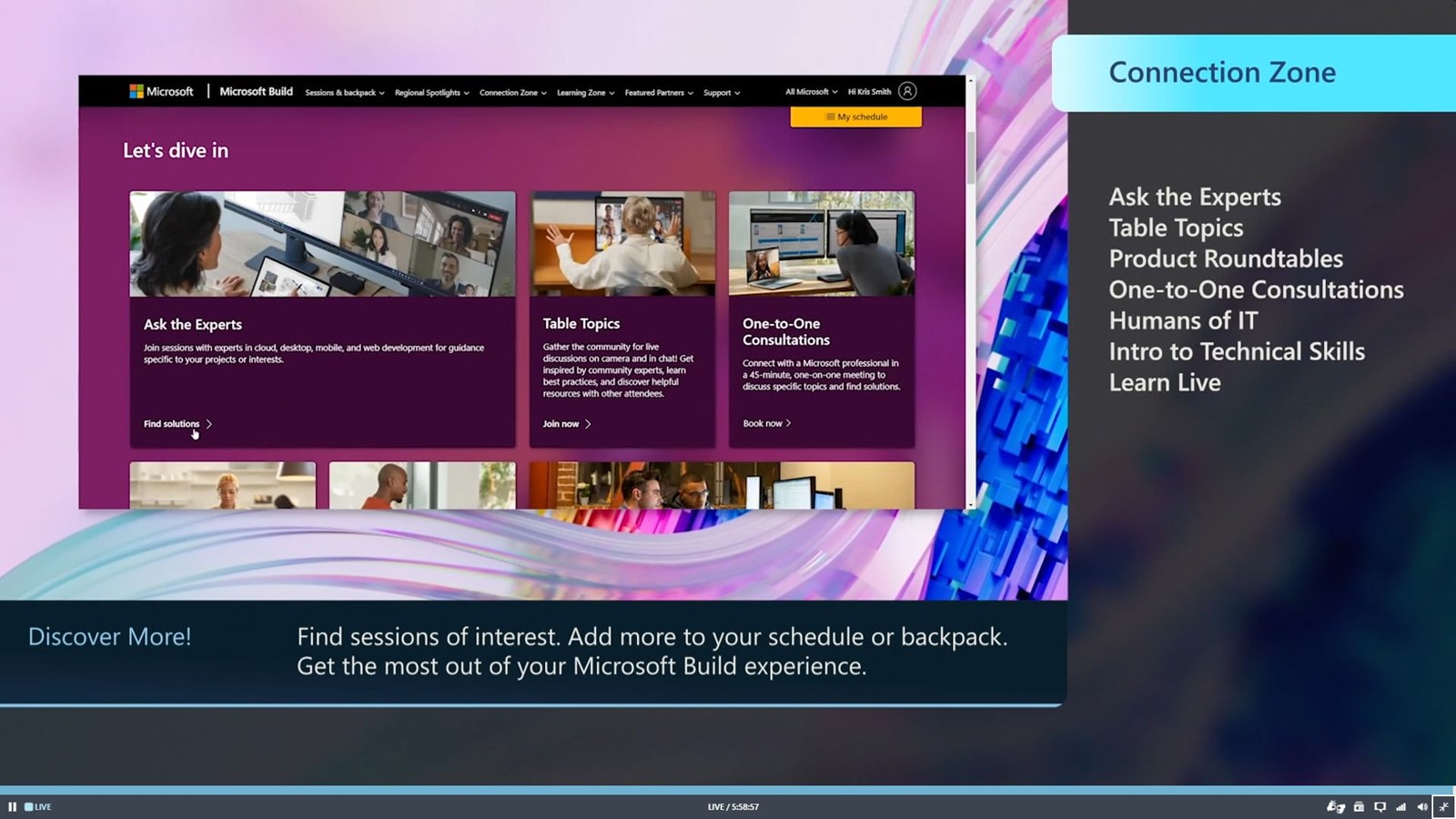Click the 'One-to-One Consultations' card heading
This screenshot has width=1456, height=819.
coord(786,332)
